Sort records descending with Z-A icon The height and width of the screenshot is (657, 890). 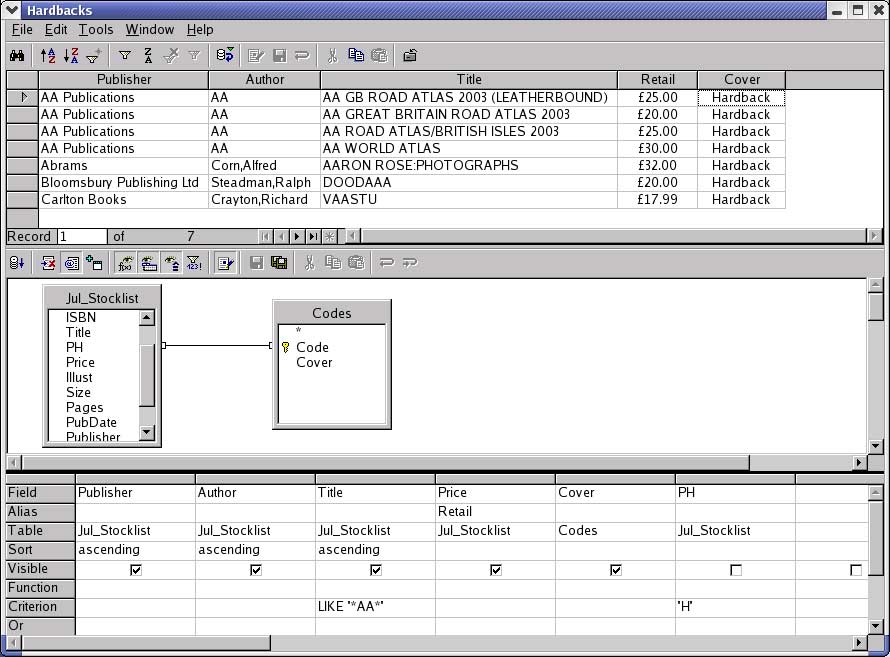pyautogui.click(x=70, y=56)
